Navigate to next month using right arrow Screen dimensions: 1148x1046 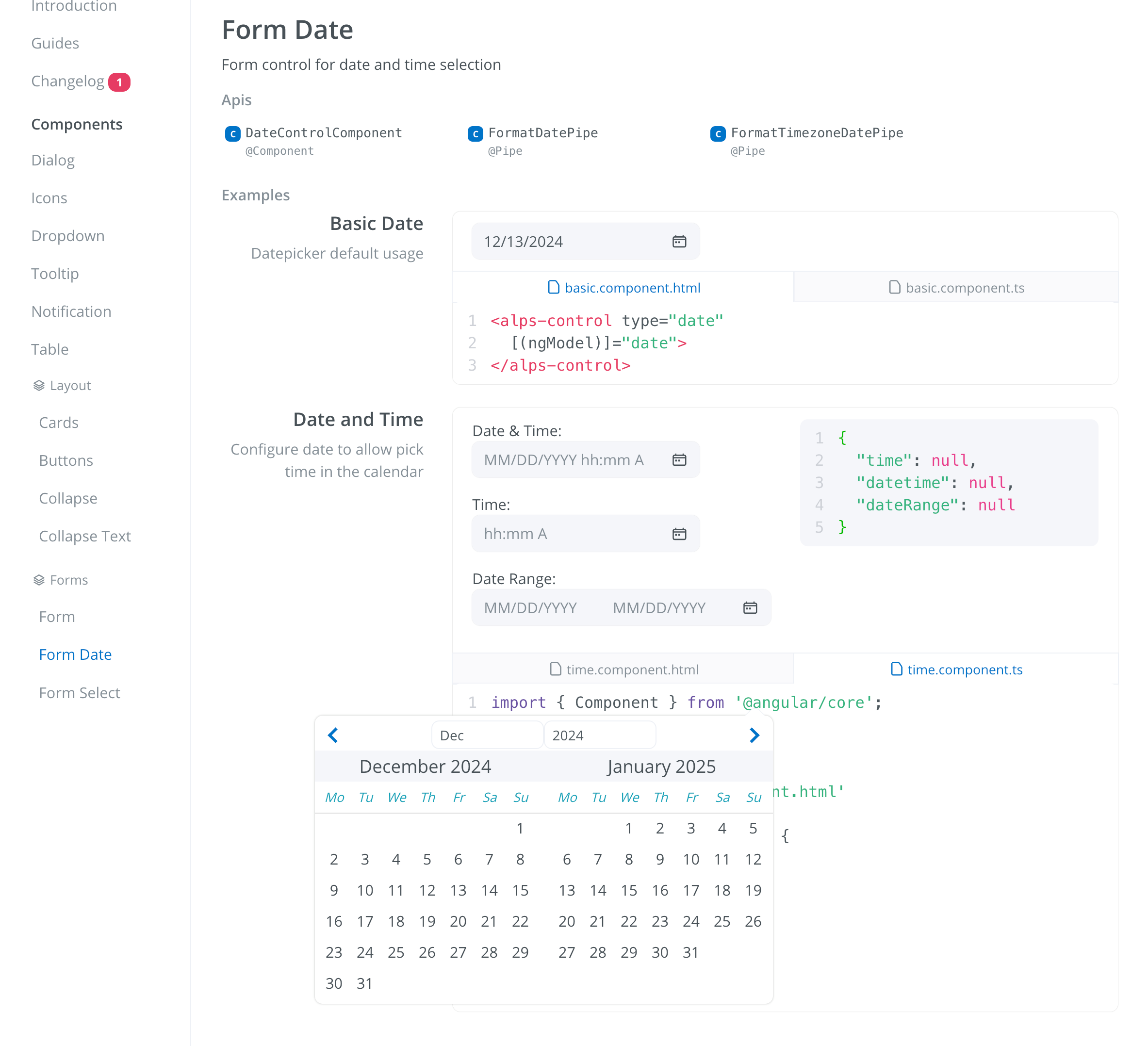coord(754,735)
